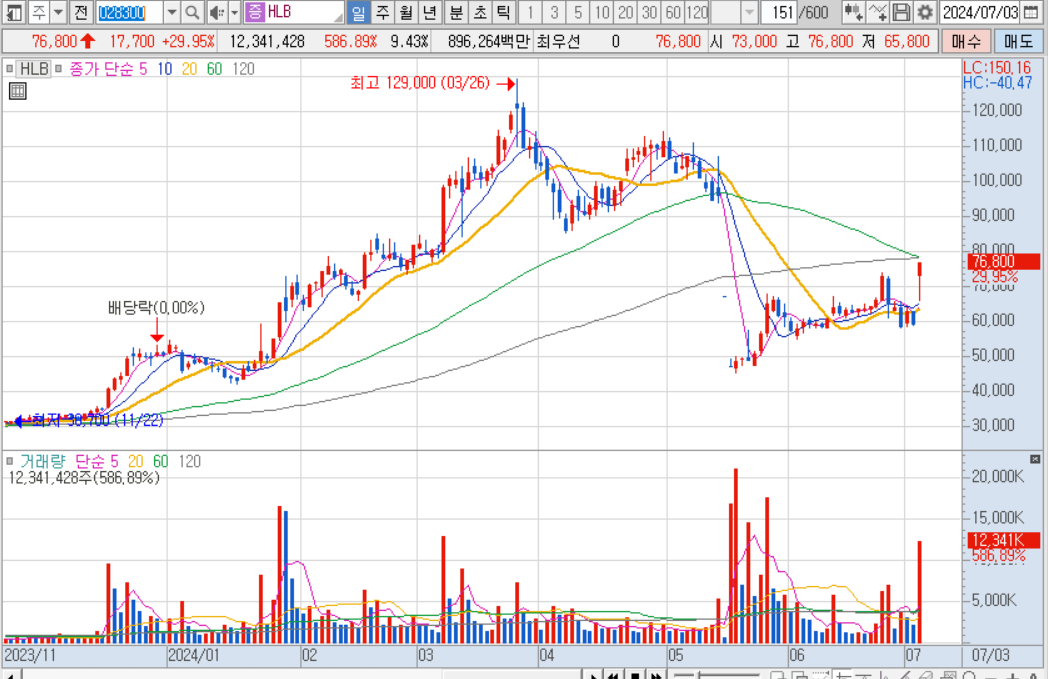1048x679 pixels.
Task: Click the 시 73,000 opening price
Action: pyautogui.click(x=743, y=41)
